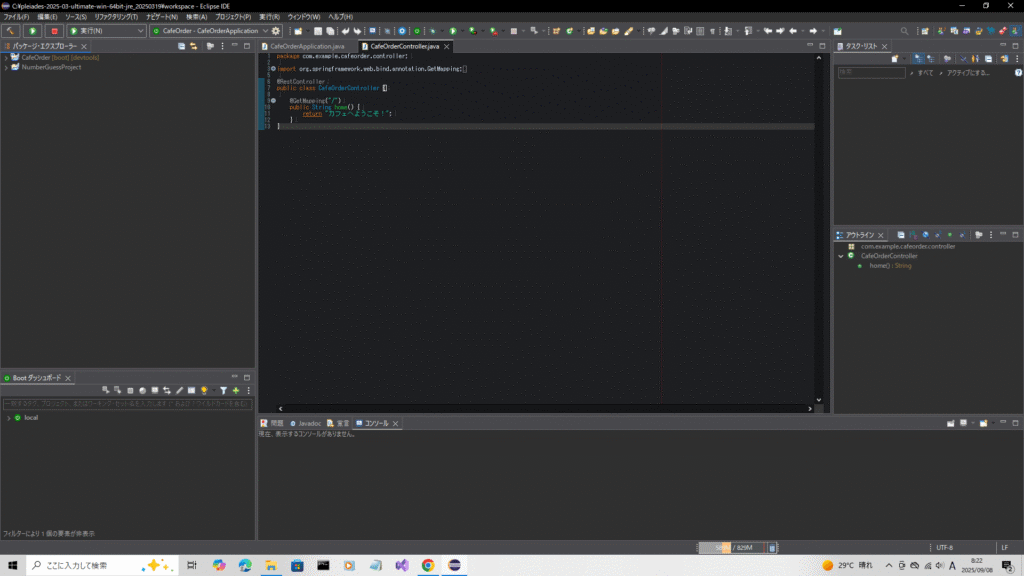Click the magnifier search icon in toolbar
This screenshot has width=1024, height=576.
pos(904,31)
